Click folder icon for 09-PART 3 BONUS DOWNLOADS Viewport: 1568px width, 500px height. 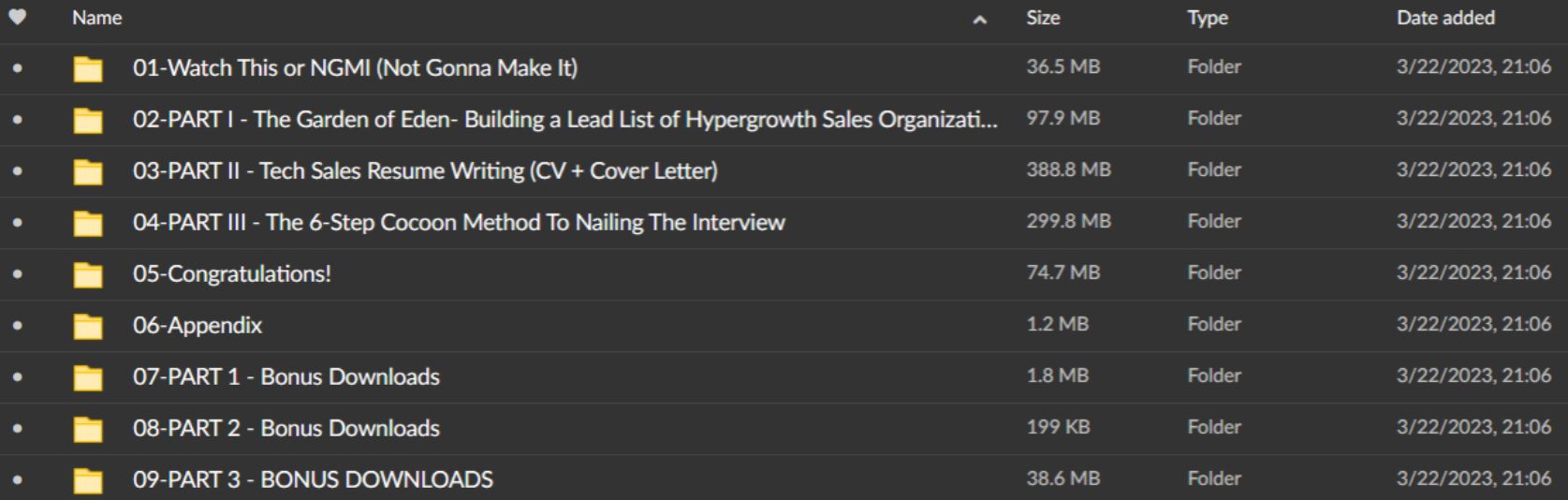tap(88, 480)
